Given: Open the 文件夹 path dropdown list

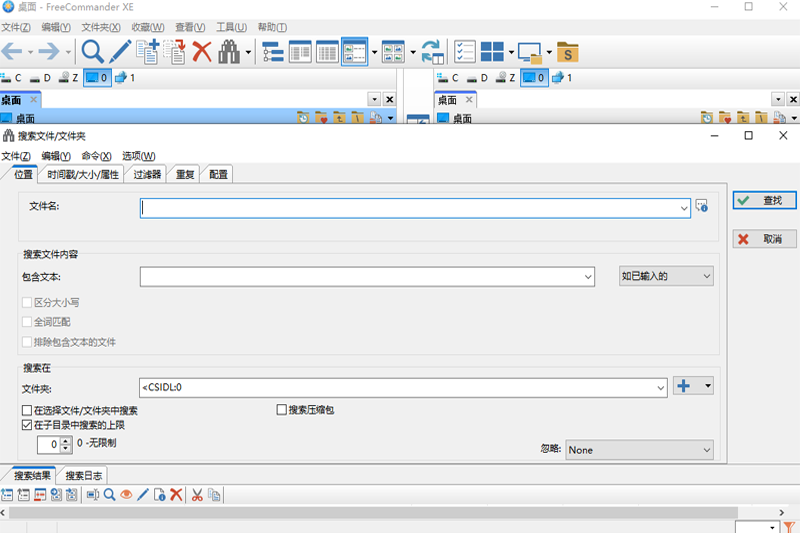Looking at the screenshot, I should pos(659,387).
